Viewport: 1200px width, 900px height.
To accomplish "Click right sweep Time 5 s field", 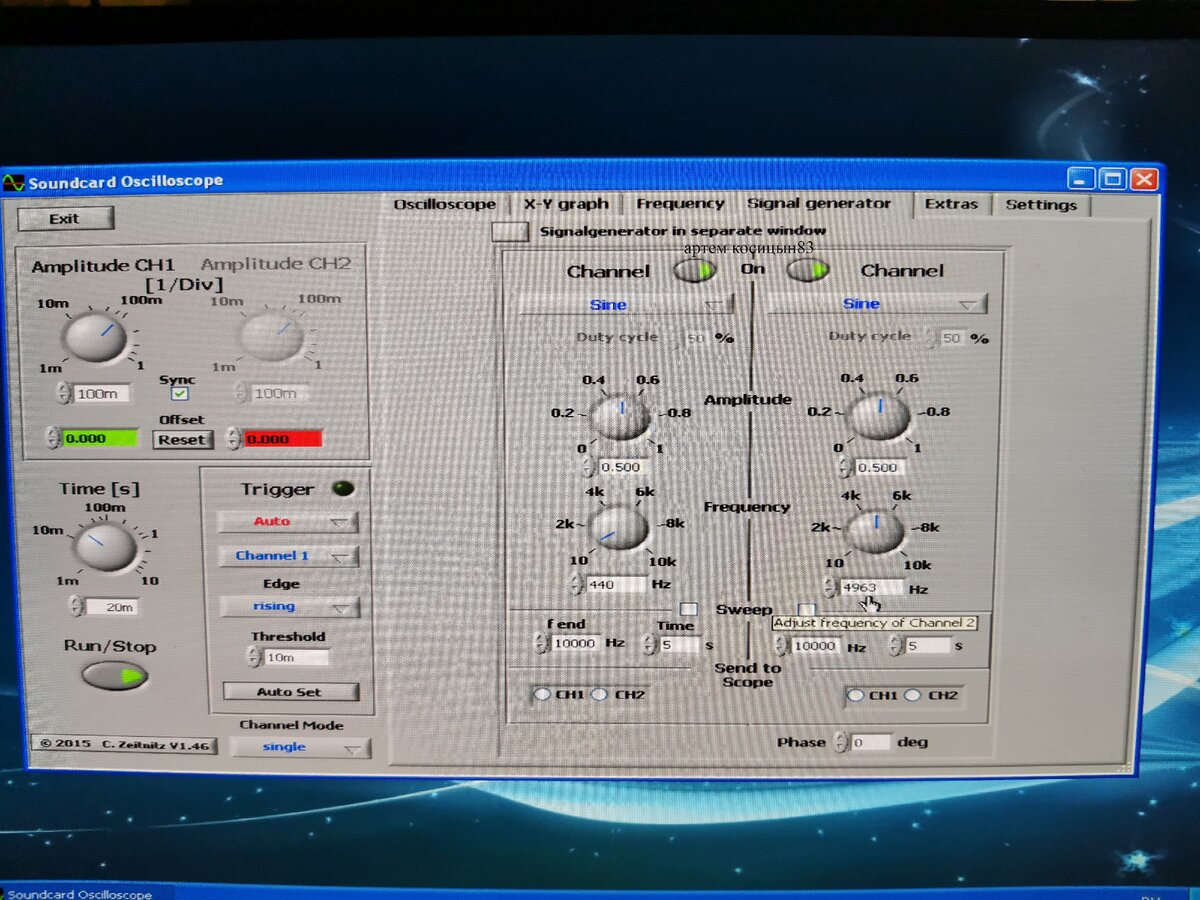I will [x=927, y=646].
